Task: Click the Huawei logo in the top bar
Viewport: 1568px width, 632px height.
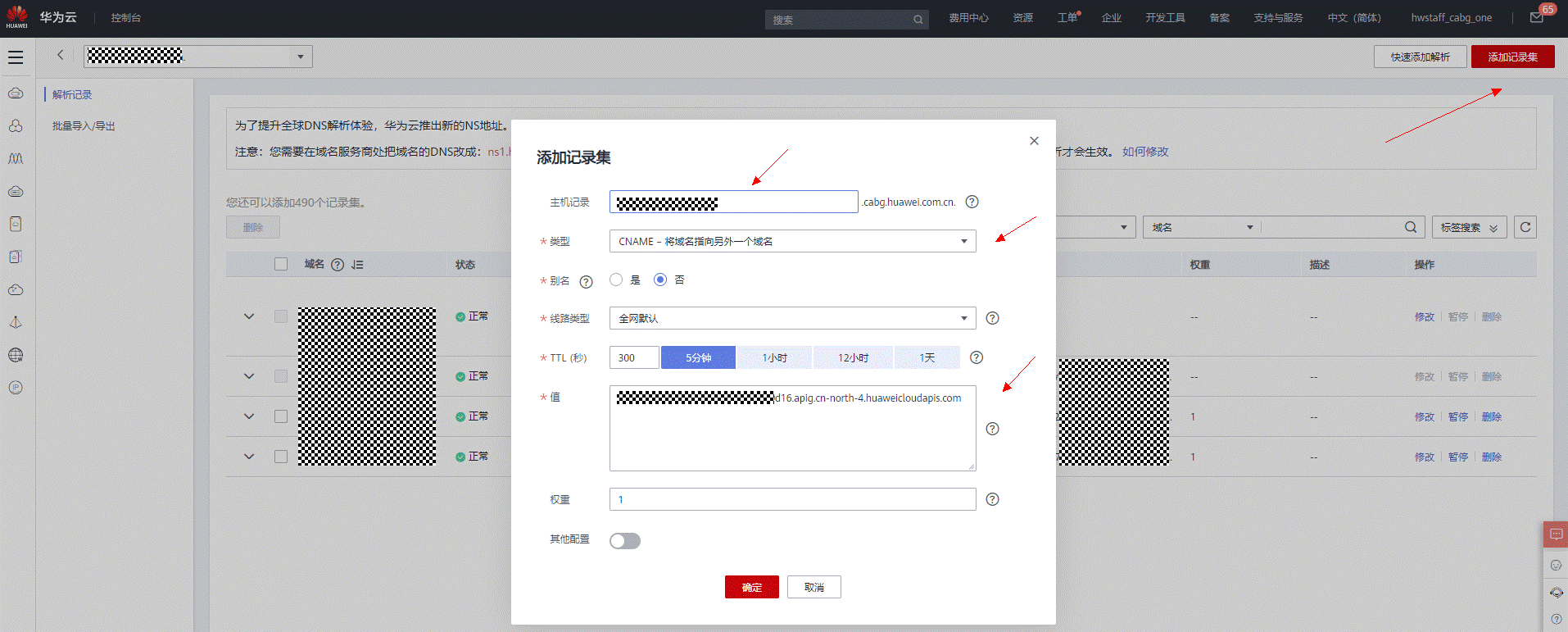Action: coord(16,17)
